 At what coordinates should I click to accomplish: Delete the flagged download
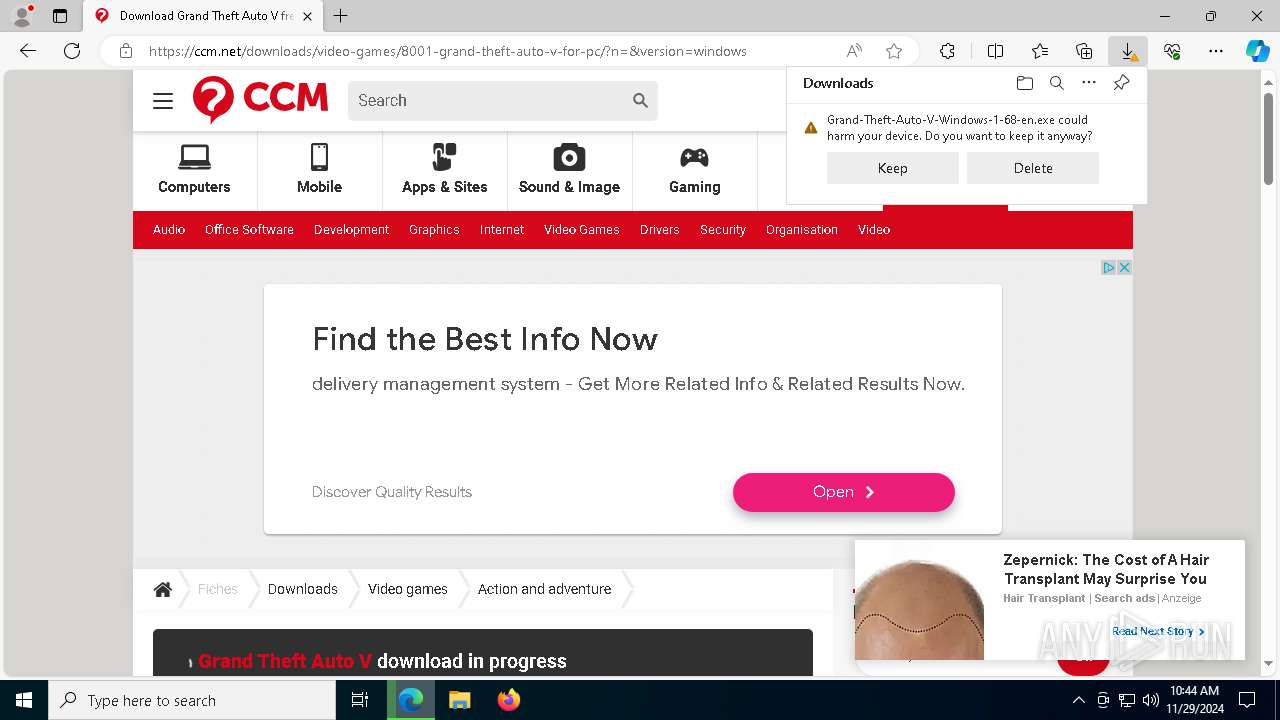pos(1033,168)
